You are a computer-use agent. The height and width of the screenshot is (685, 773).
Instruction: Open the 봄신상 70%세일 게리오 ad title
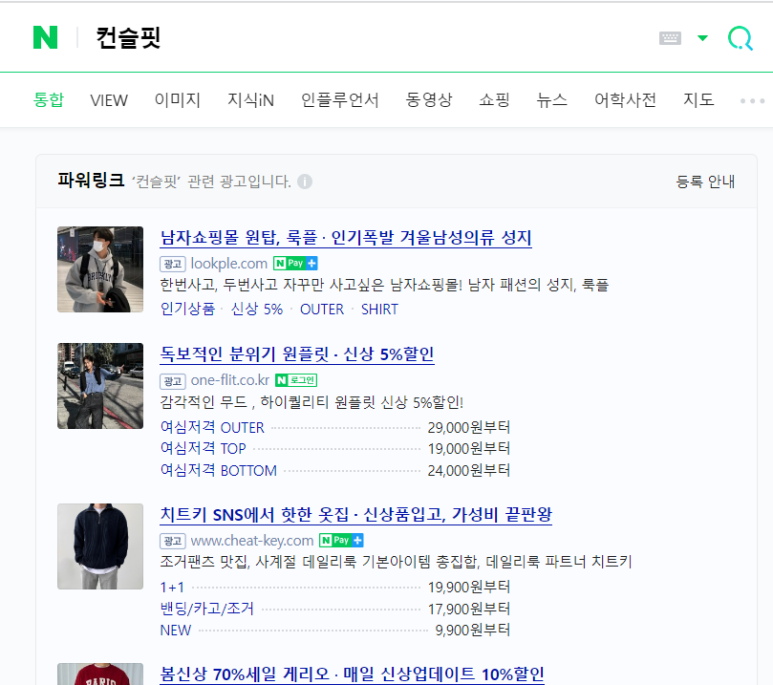click(352, 674)
